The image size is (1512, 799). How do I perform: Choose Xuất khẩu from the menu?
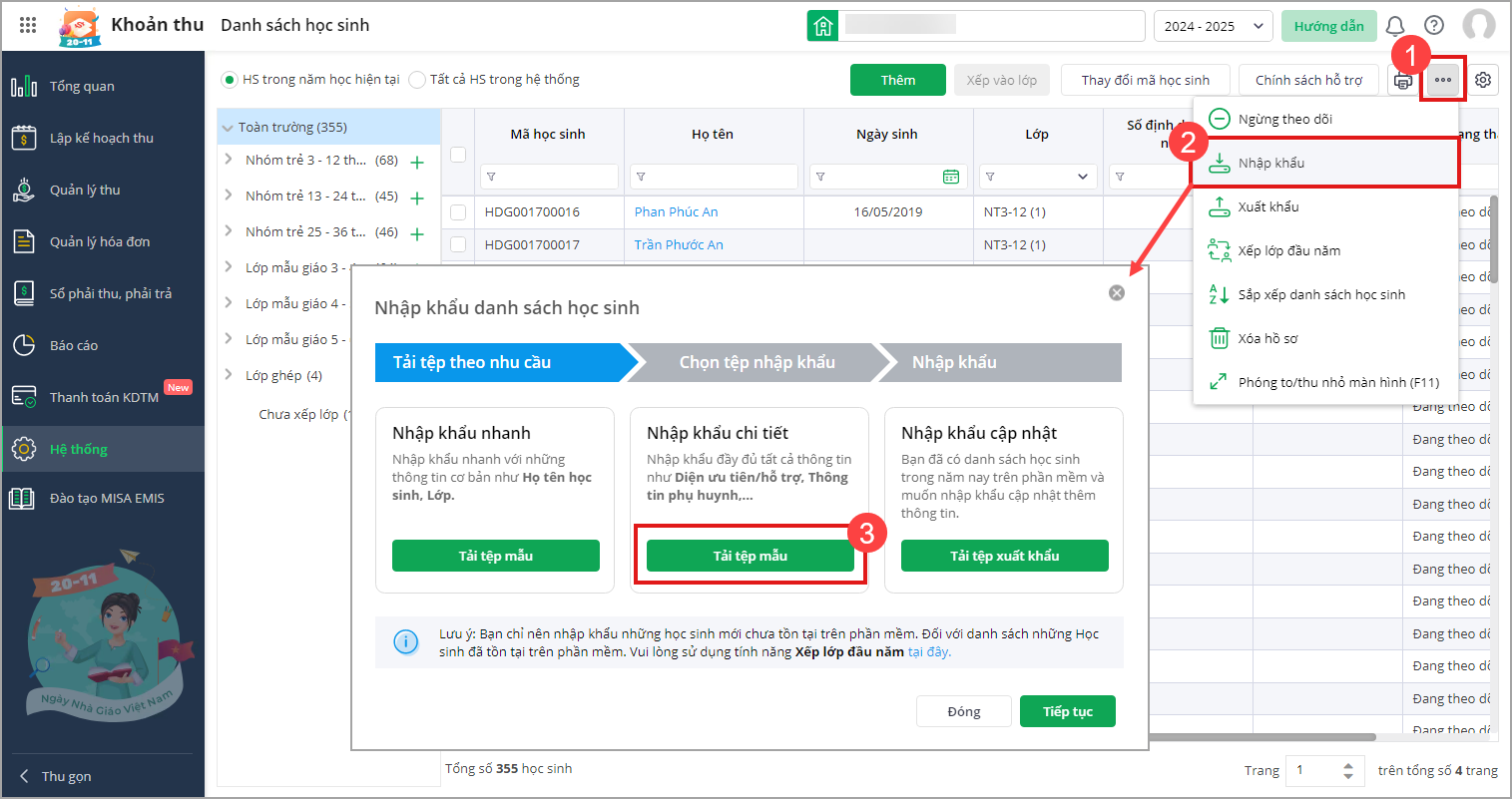click(x=1325, y=206)
